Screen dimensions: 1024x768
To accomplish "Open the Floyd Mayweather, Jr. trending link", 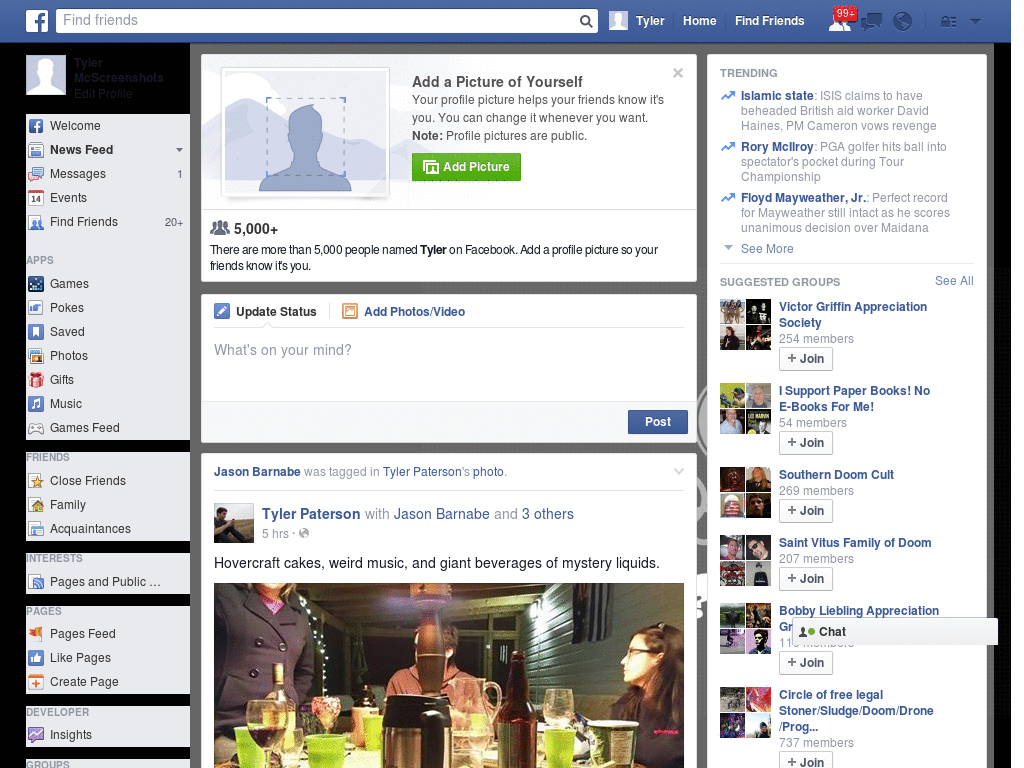I will click(803, 198).
